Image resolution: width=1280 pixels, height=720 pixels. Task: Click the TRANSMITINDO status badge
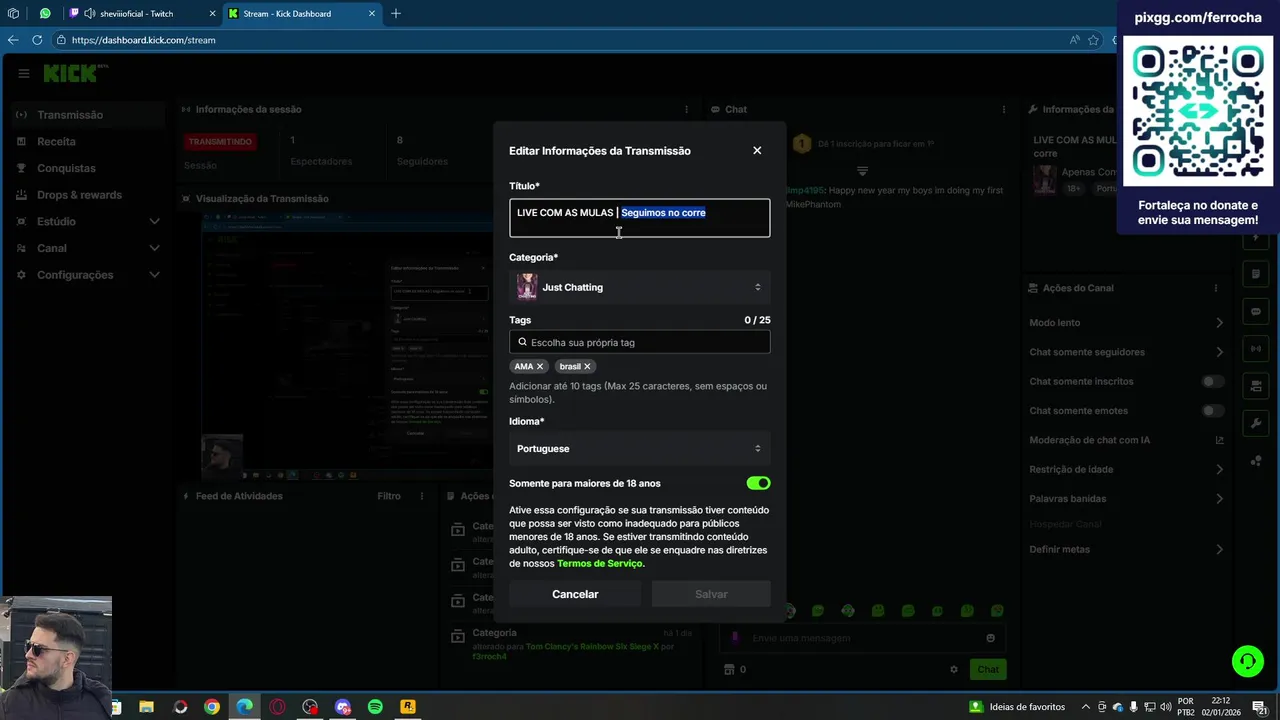221,142
